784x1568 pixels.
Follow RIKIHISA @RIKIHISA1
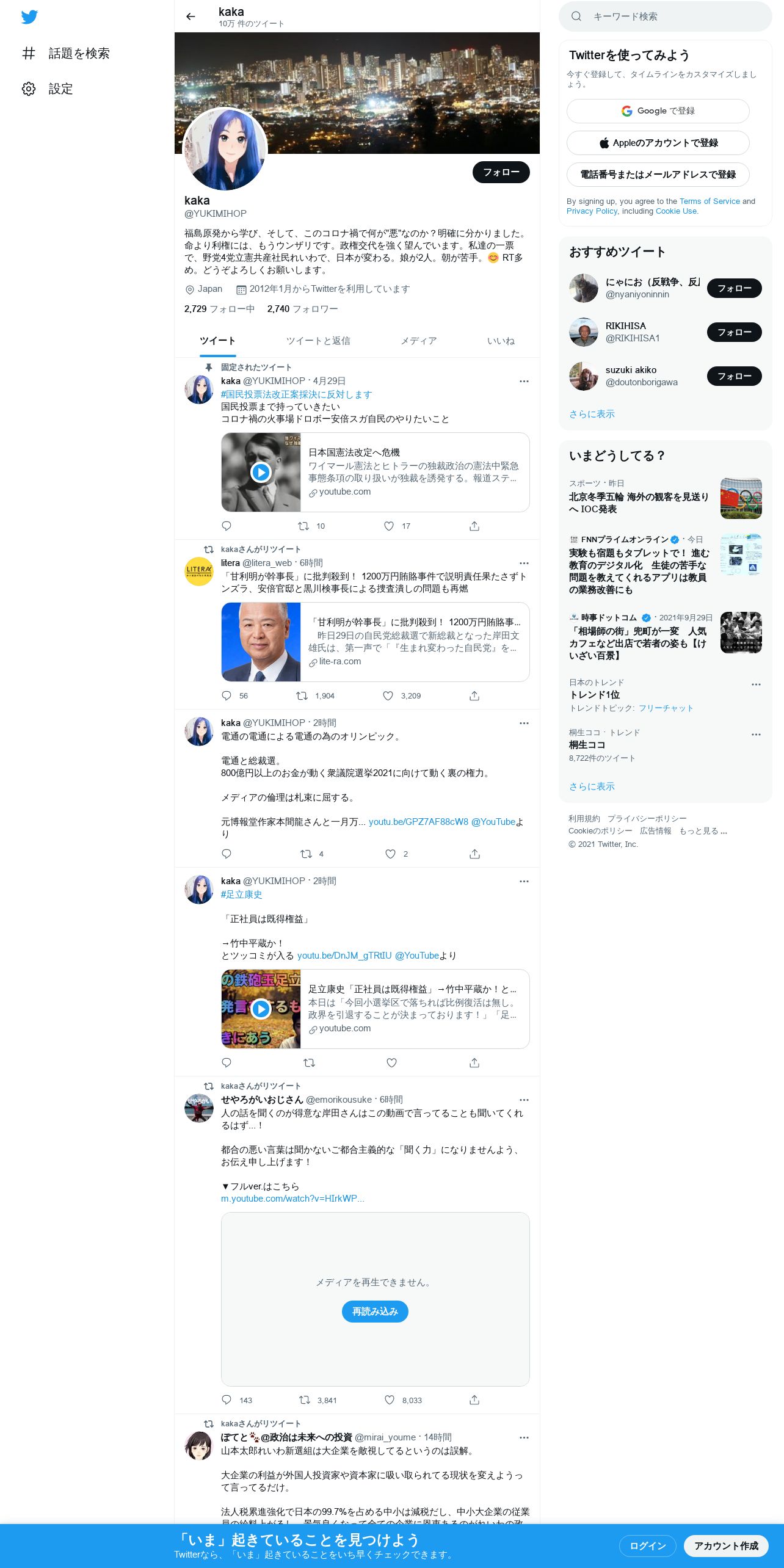(x=734, y=332)
